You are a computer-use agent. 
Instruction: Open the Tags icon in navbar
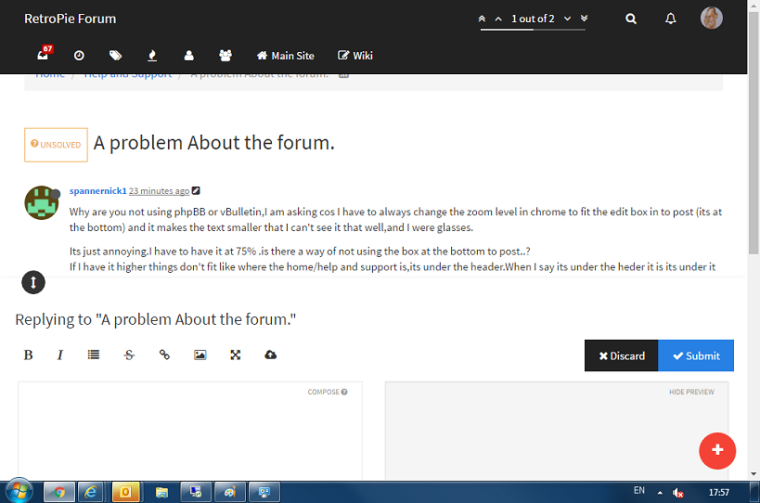(115, 56)
